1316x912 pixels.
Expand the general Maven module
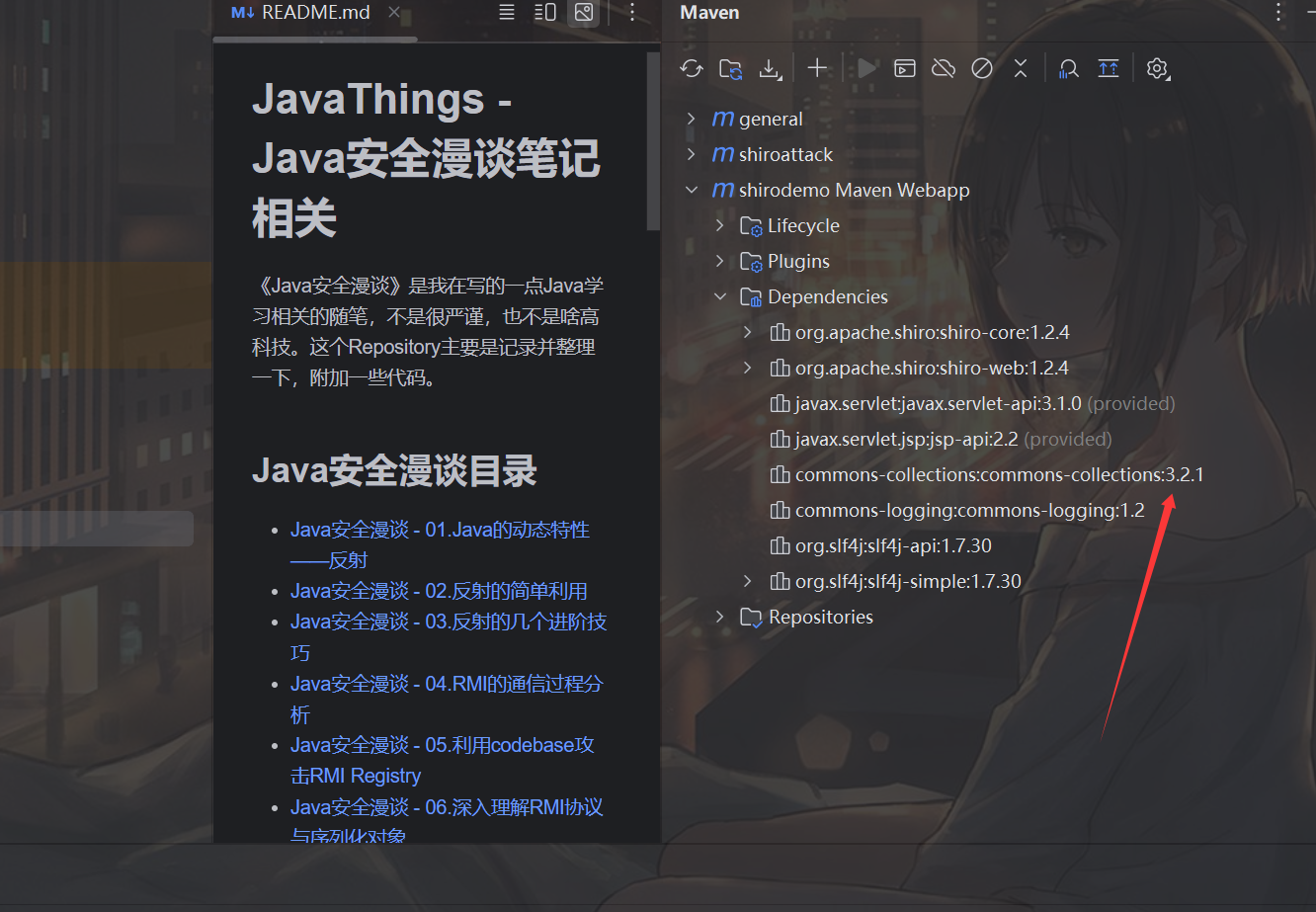[x=692, y=119]
